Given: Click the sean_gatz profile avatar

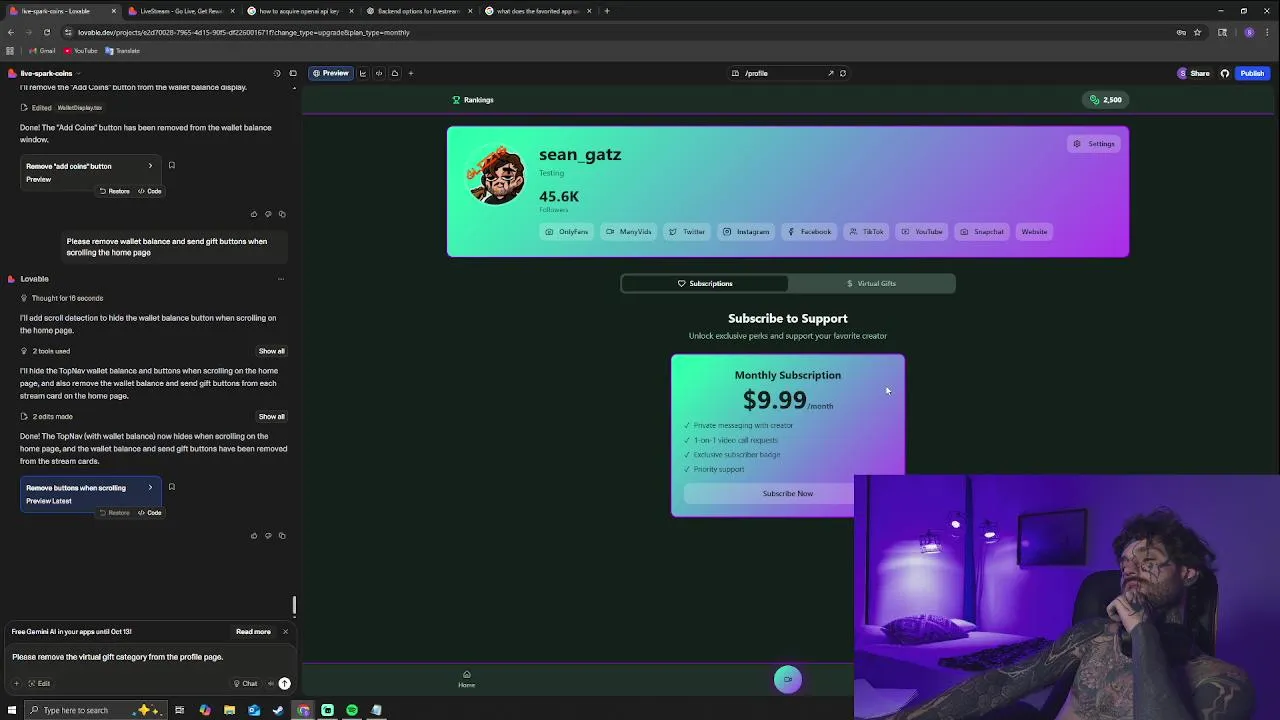Looking at the screenshot, I should (496, 175).
